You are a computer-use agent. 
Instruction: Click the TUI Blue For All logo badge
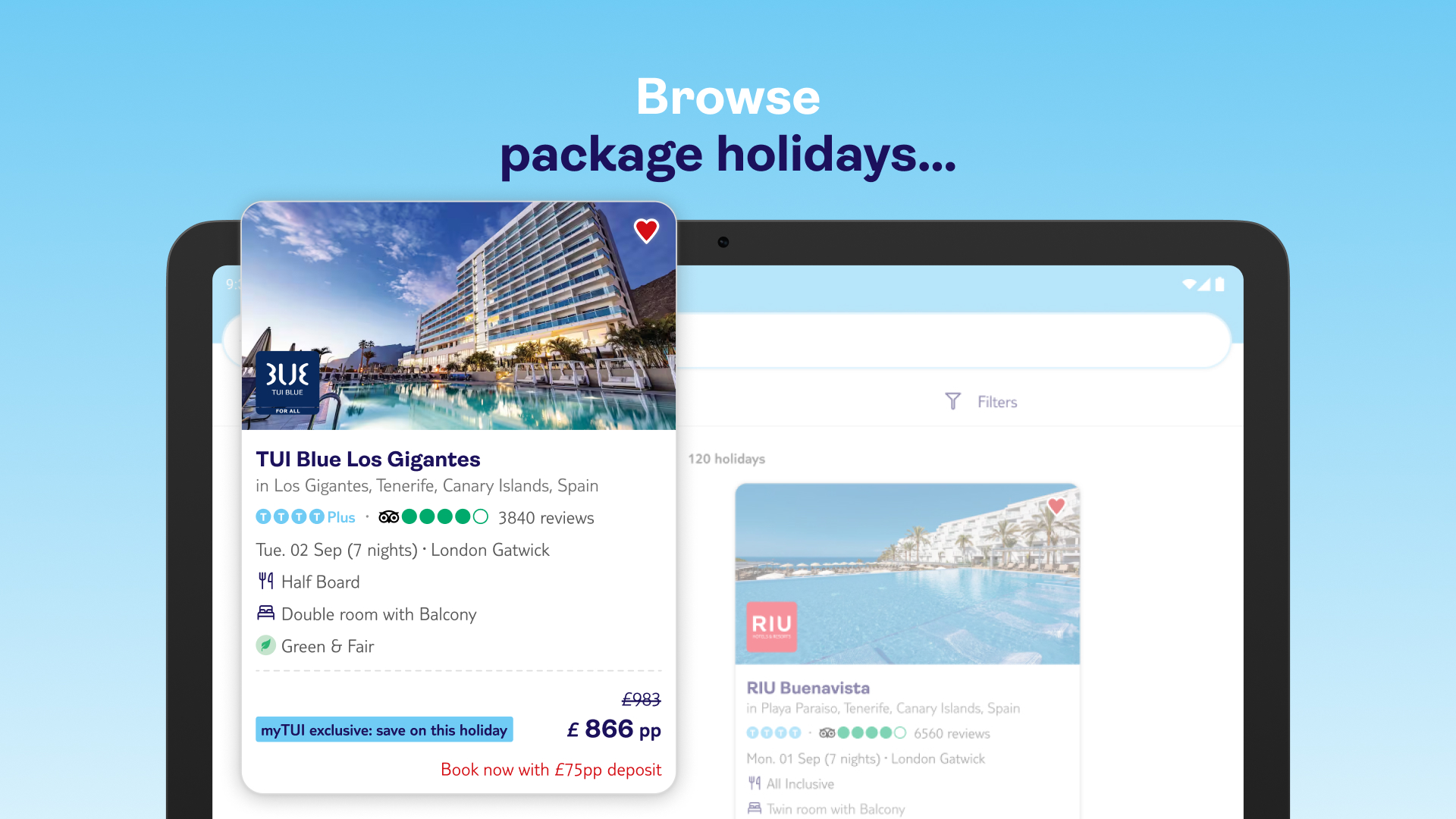(x=287, y=383)
